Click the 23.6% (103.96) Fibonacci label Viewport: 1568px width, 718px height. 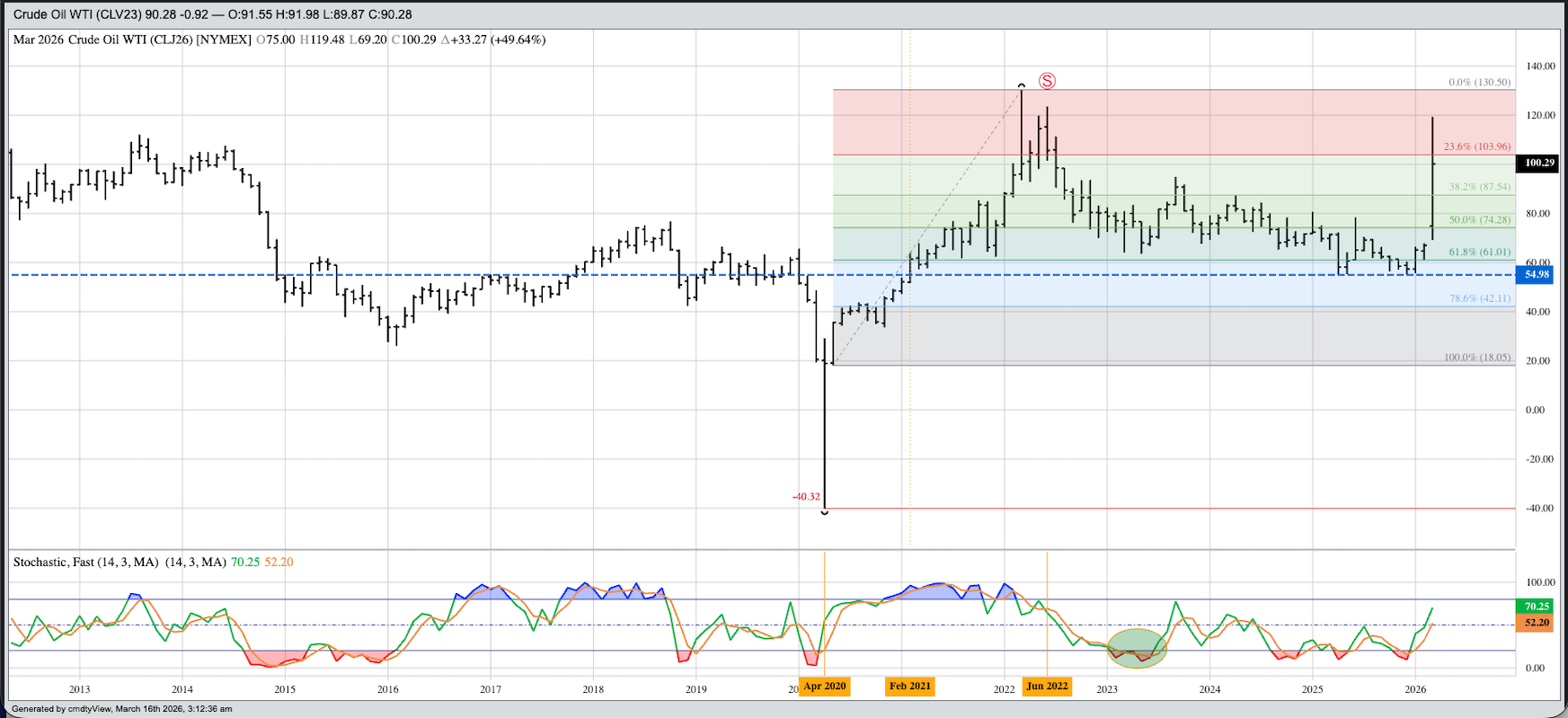1476,146
